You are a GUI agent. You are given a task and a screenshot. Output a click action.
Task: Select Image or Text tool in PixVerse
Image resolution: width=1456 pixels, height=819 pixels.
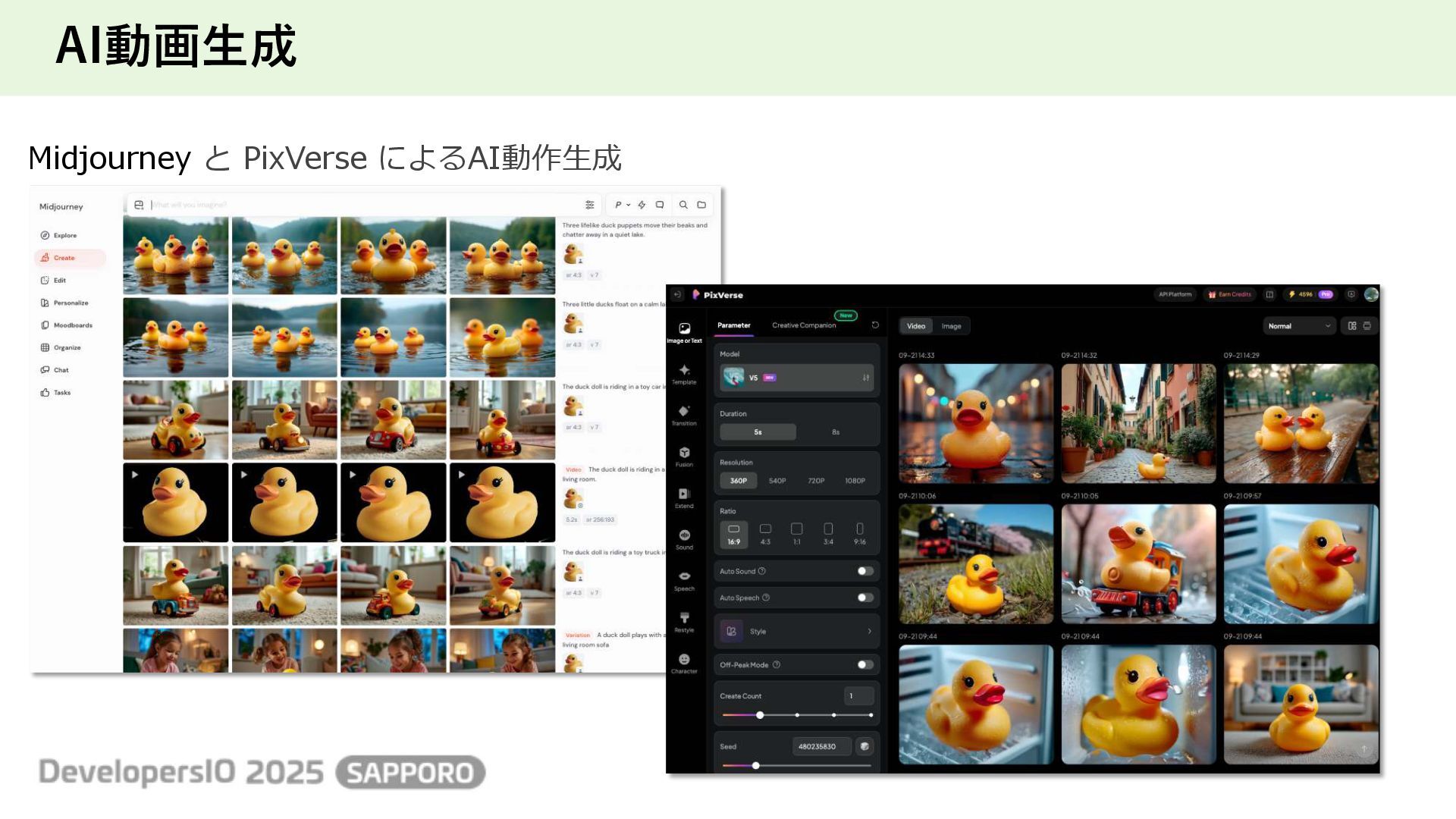684,333
